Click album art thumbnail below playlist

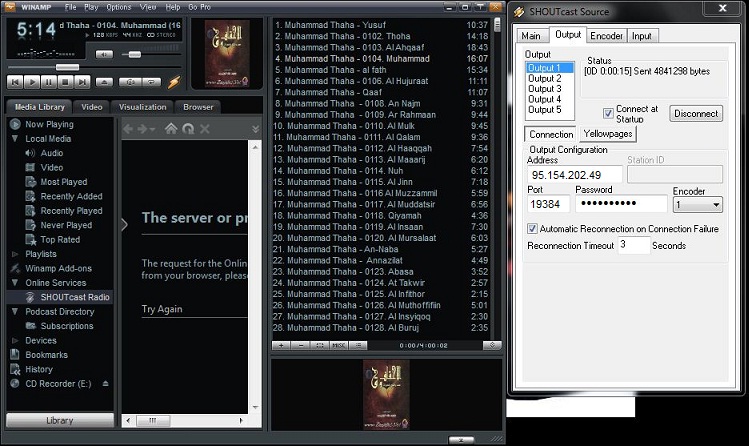tap(386, 394)
